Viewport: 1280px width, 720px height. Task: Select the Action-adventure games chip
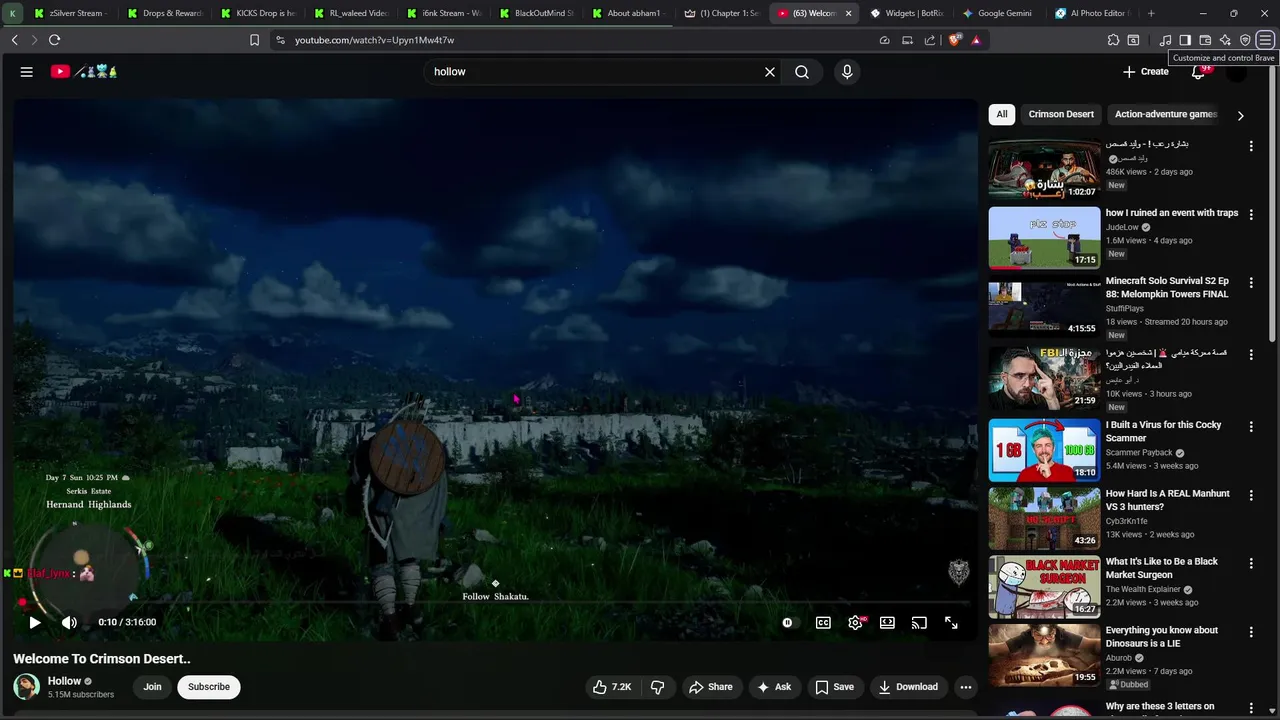(x=1165, y=114)
